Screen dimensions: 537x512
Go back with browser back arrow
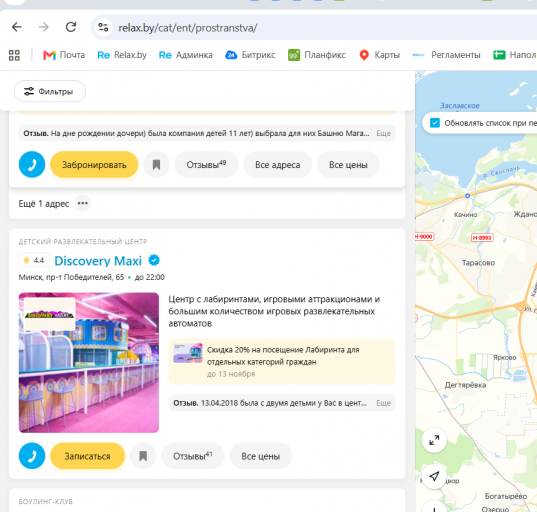(x=16, y=27)
